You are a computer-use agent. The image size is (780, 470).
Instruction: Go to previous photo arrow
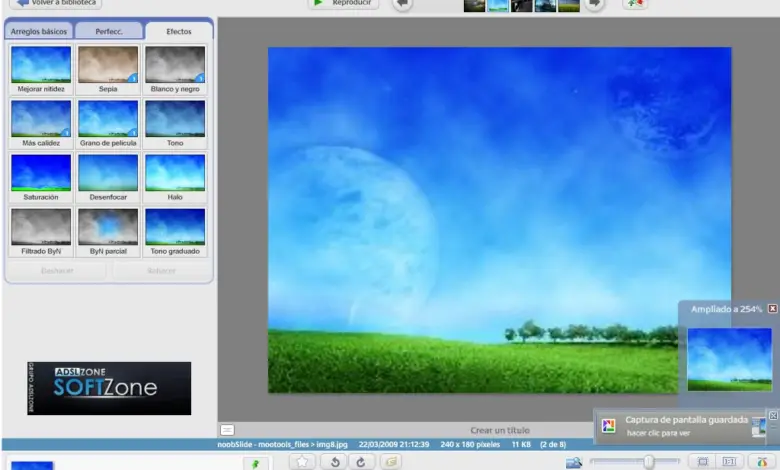402,4
